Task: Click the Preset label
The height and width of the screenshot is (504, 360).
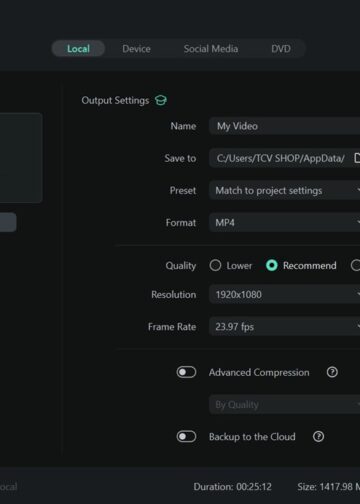Action: point(183,191)
